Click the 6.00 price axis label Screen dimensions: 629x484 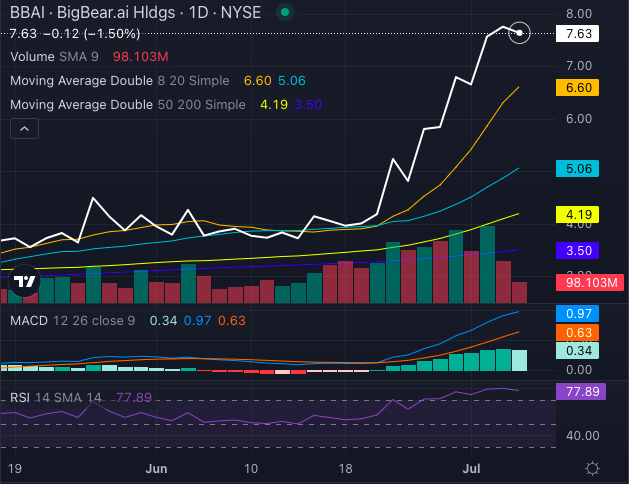(x=579, y=119)
